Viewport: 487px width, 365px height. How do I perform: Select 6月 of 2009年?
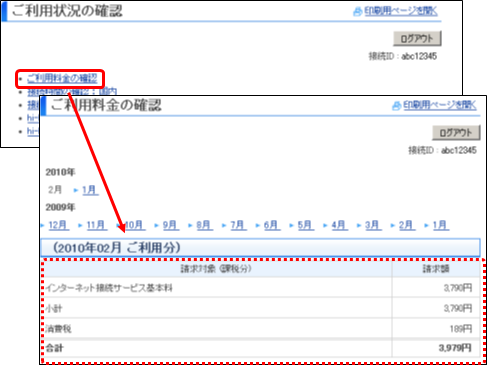271,225
